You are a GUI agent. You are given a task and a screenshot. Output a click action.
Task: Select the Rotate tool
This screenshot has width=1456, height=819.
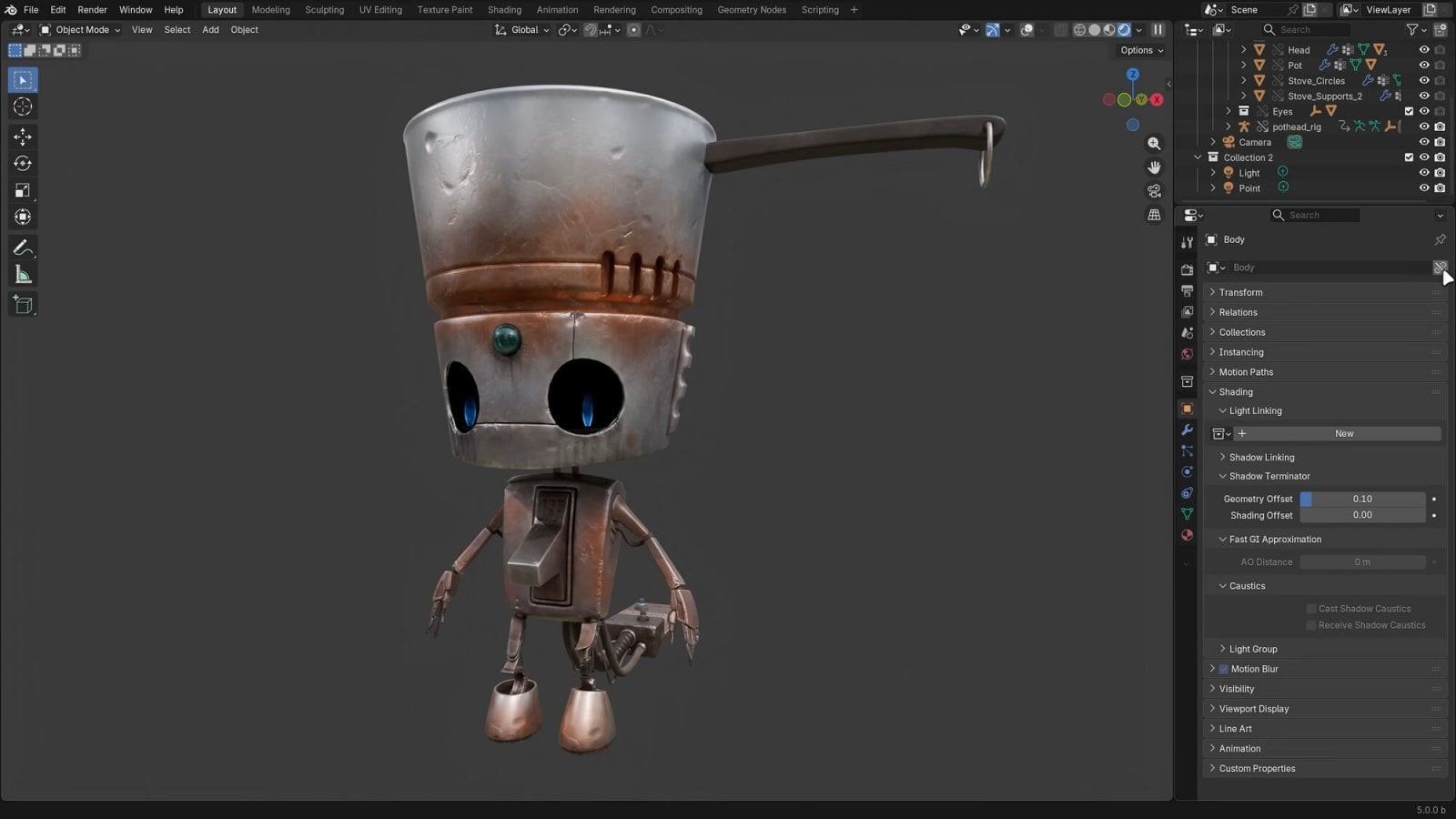point(22,163)
